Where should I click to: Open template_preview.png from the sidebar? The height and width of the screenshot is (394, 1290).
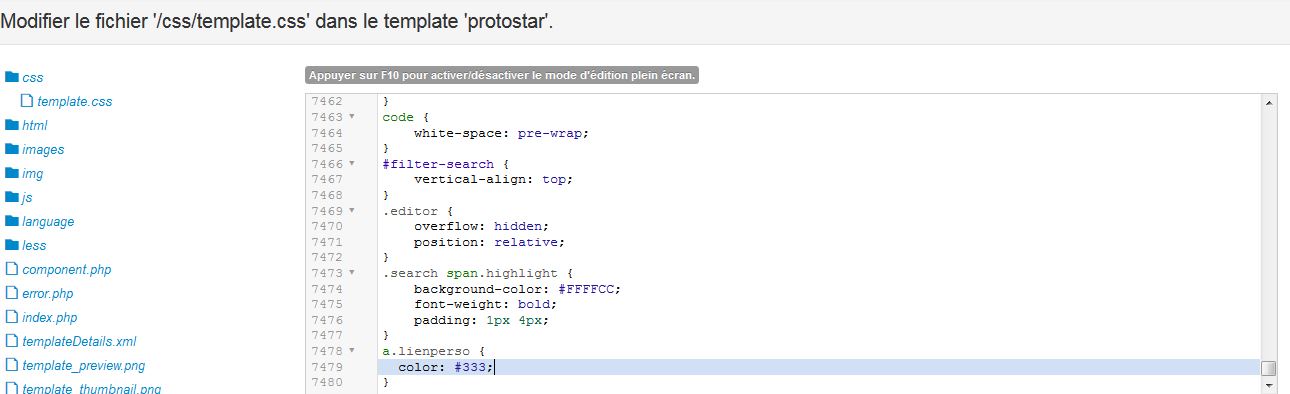pos(83,365)
